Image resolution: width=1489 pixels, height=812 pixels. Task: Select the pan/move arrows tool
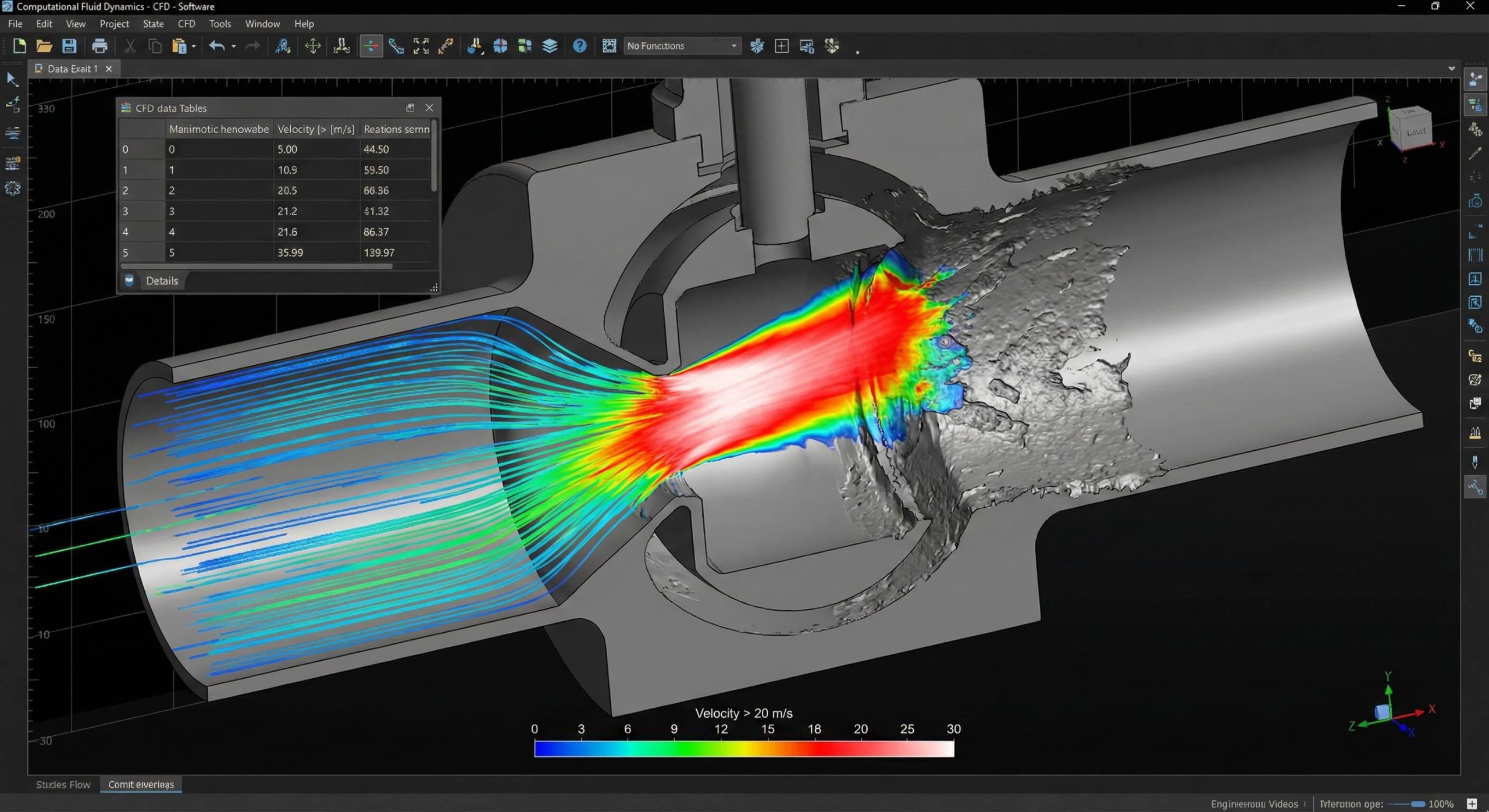coord(313,46)
